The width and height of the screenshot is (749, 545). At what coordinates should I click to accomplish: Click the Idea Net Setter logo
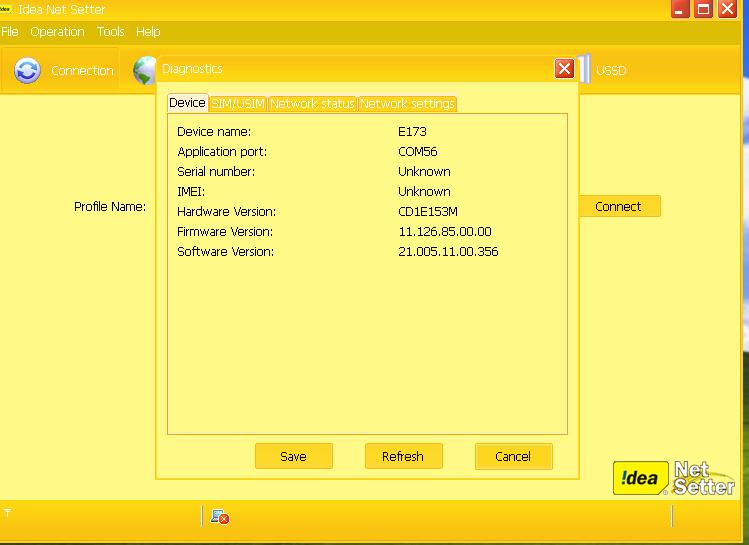pos(673,477)
